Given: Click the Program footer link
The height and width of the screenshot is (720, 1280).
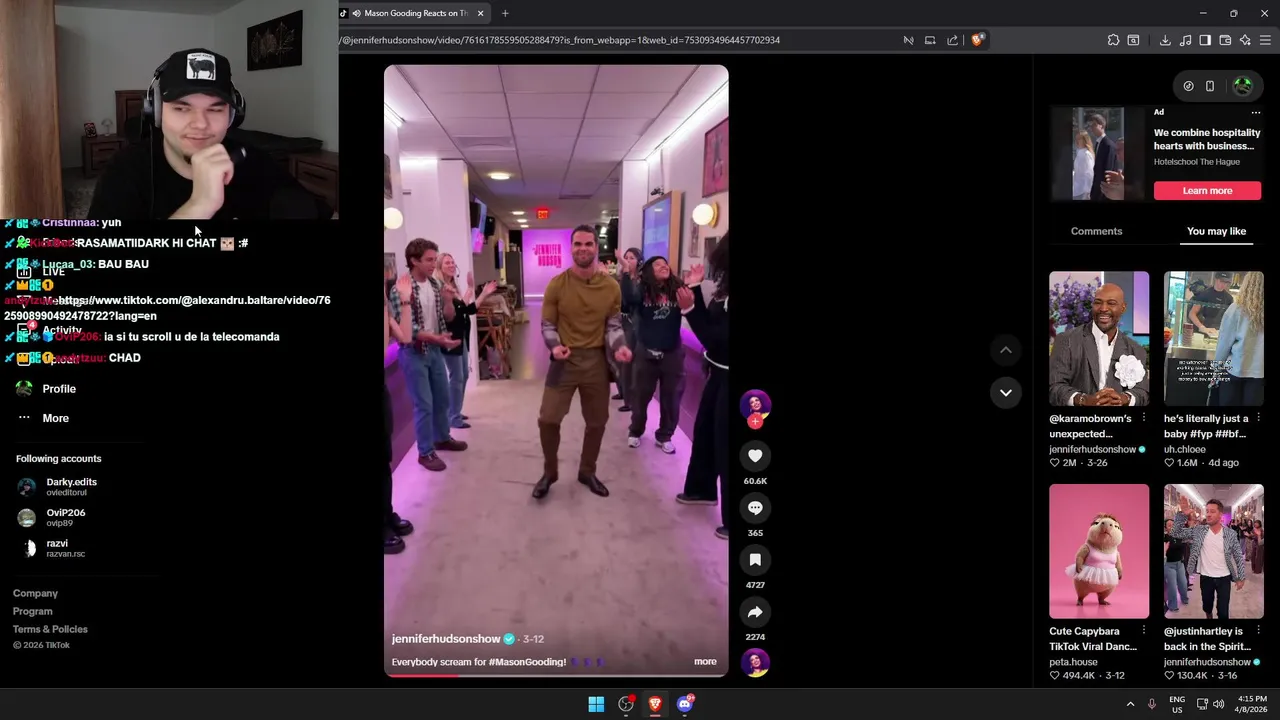Looking at the screenshot, I should tap(32, 611).
